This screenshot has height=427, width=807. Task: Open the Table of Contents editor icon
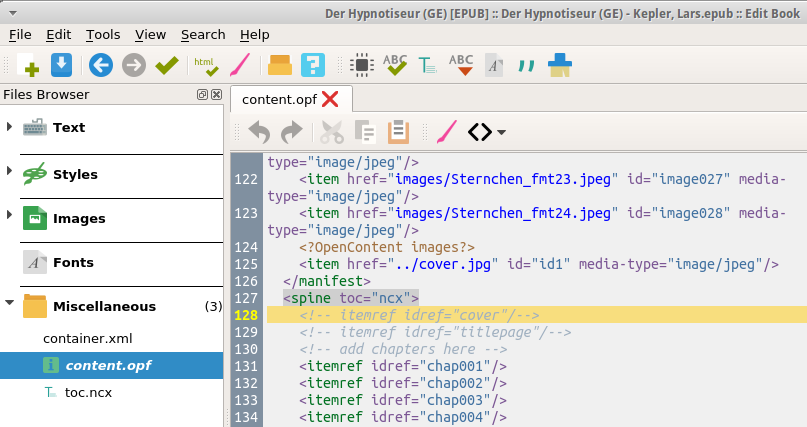click(x=427, y=66)
